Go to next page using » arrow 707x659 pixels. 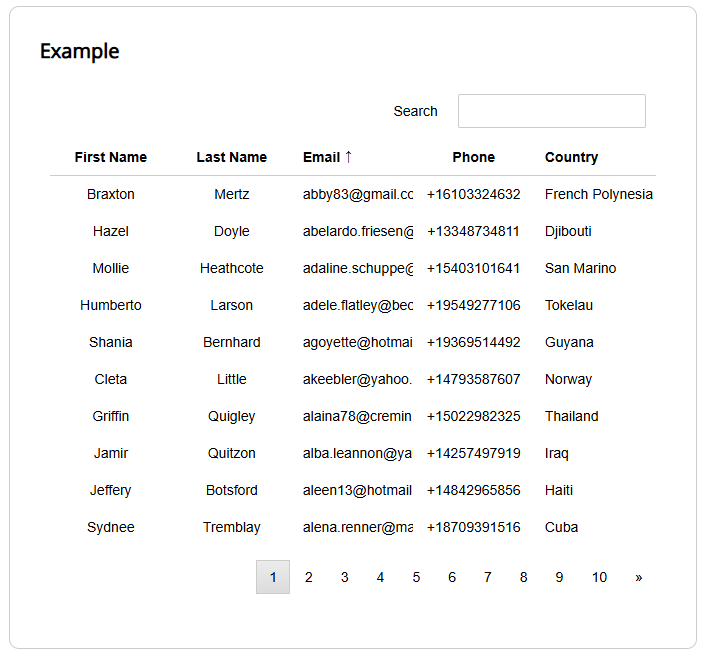638,577
